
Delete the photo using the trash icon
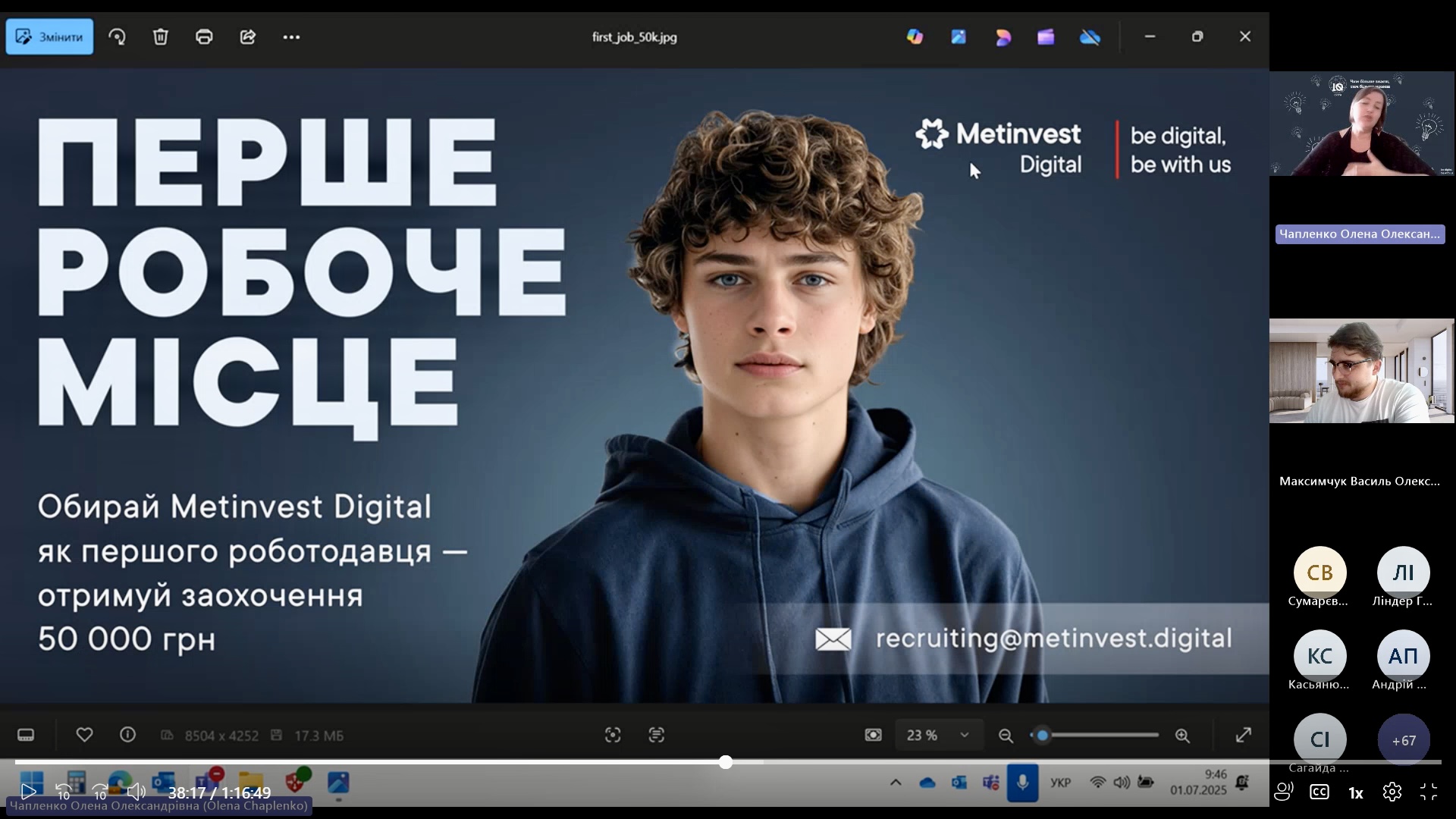pos(161,36)
